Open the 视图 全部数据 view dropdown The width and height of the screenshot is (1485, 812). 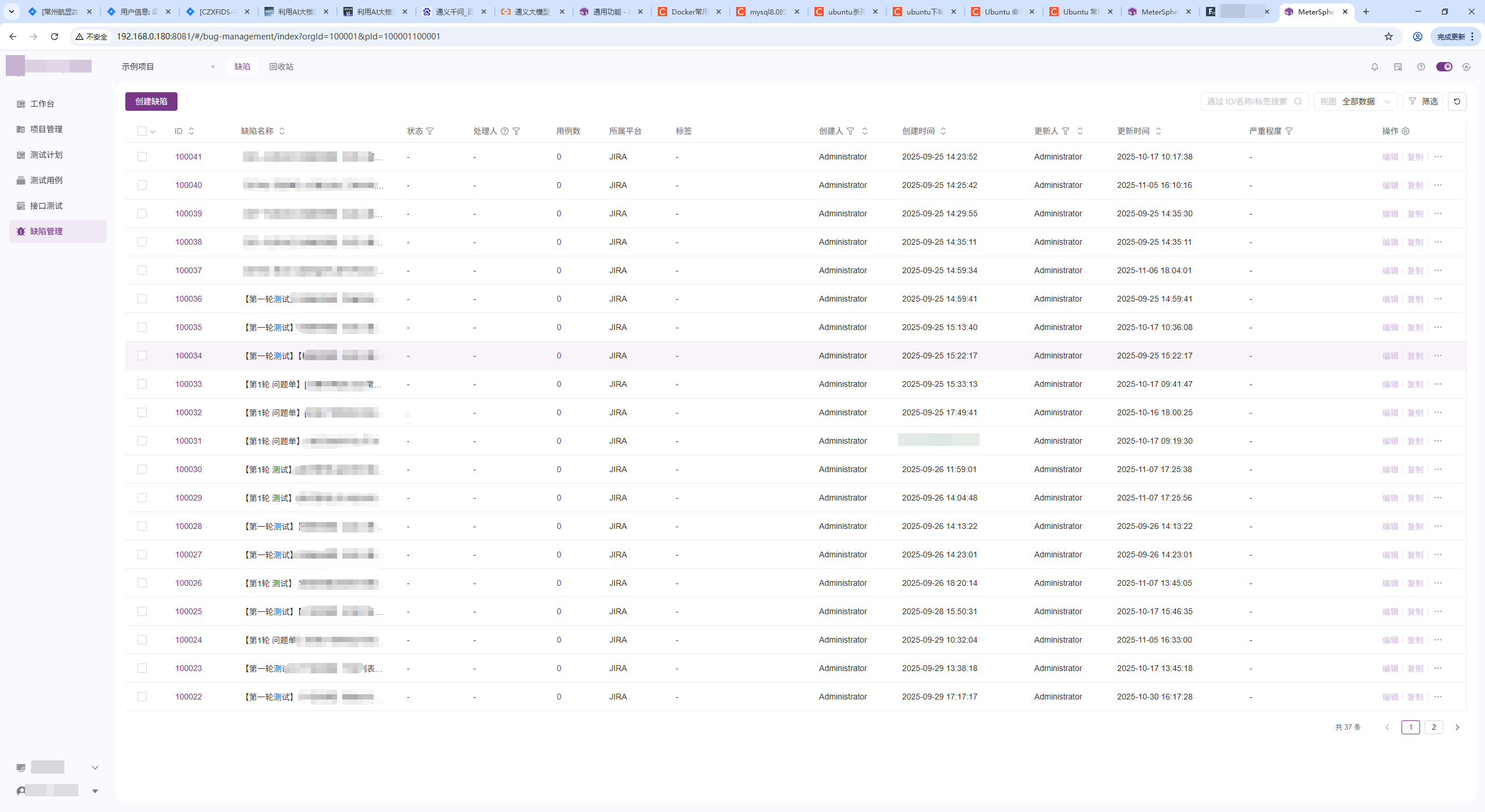point(1355,101)
